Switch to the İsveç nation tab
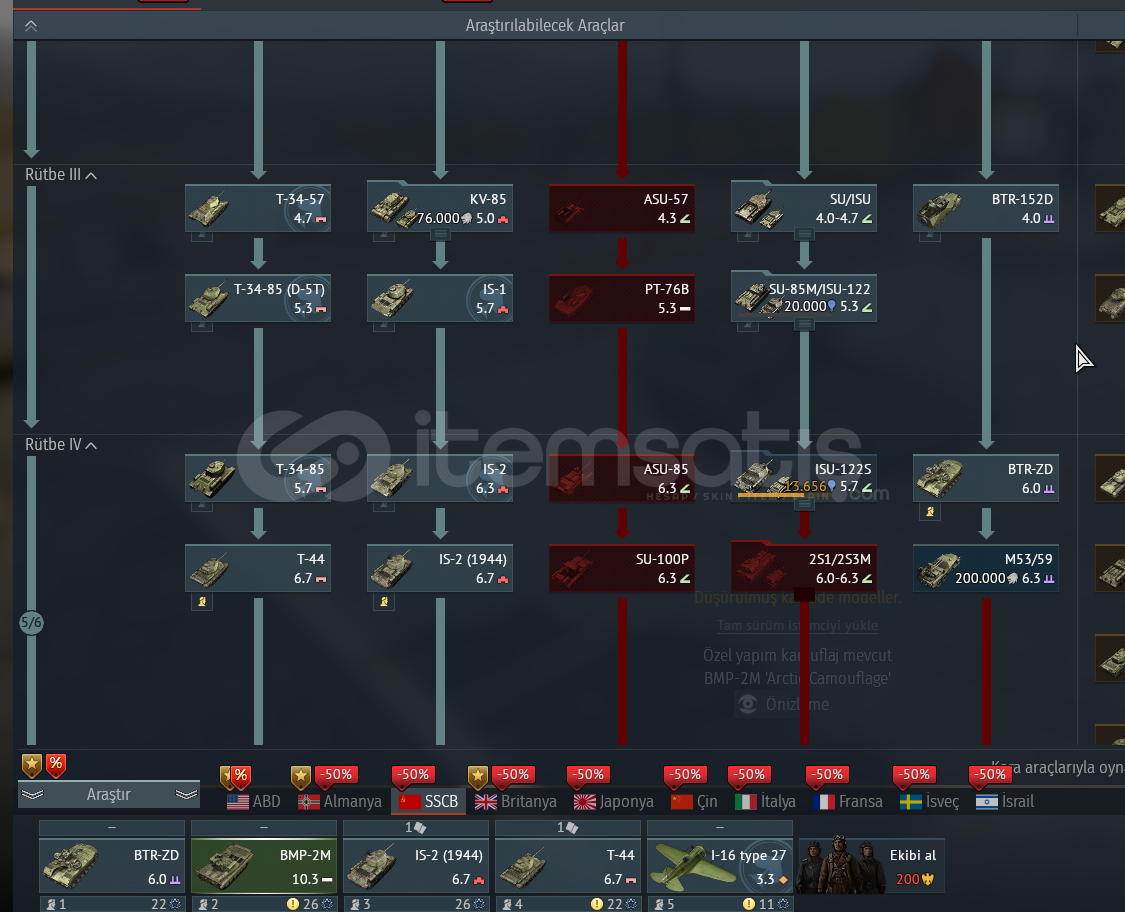The image size is (1125, 912). [x=929, y=801]
